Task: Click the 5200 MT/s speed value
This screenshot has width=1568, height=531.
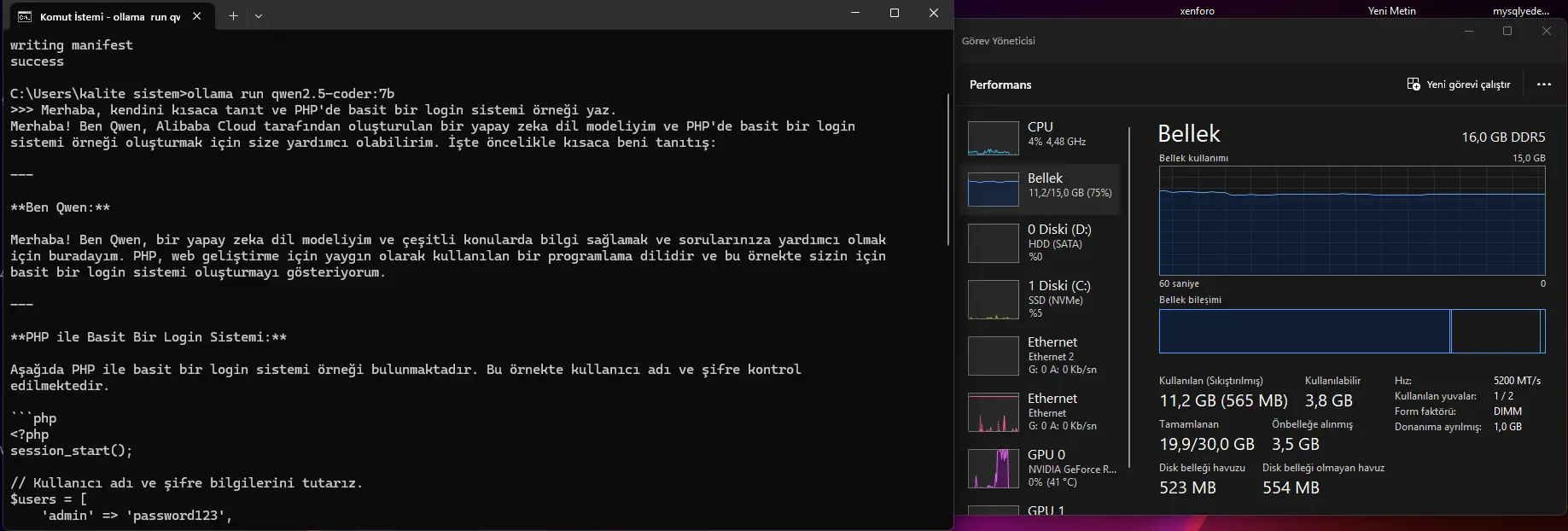Action: [1518, 381]
